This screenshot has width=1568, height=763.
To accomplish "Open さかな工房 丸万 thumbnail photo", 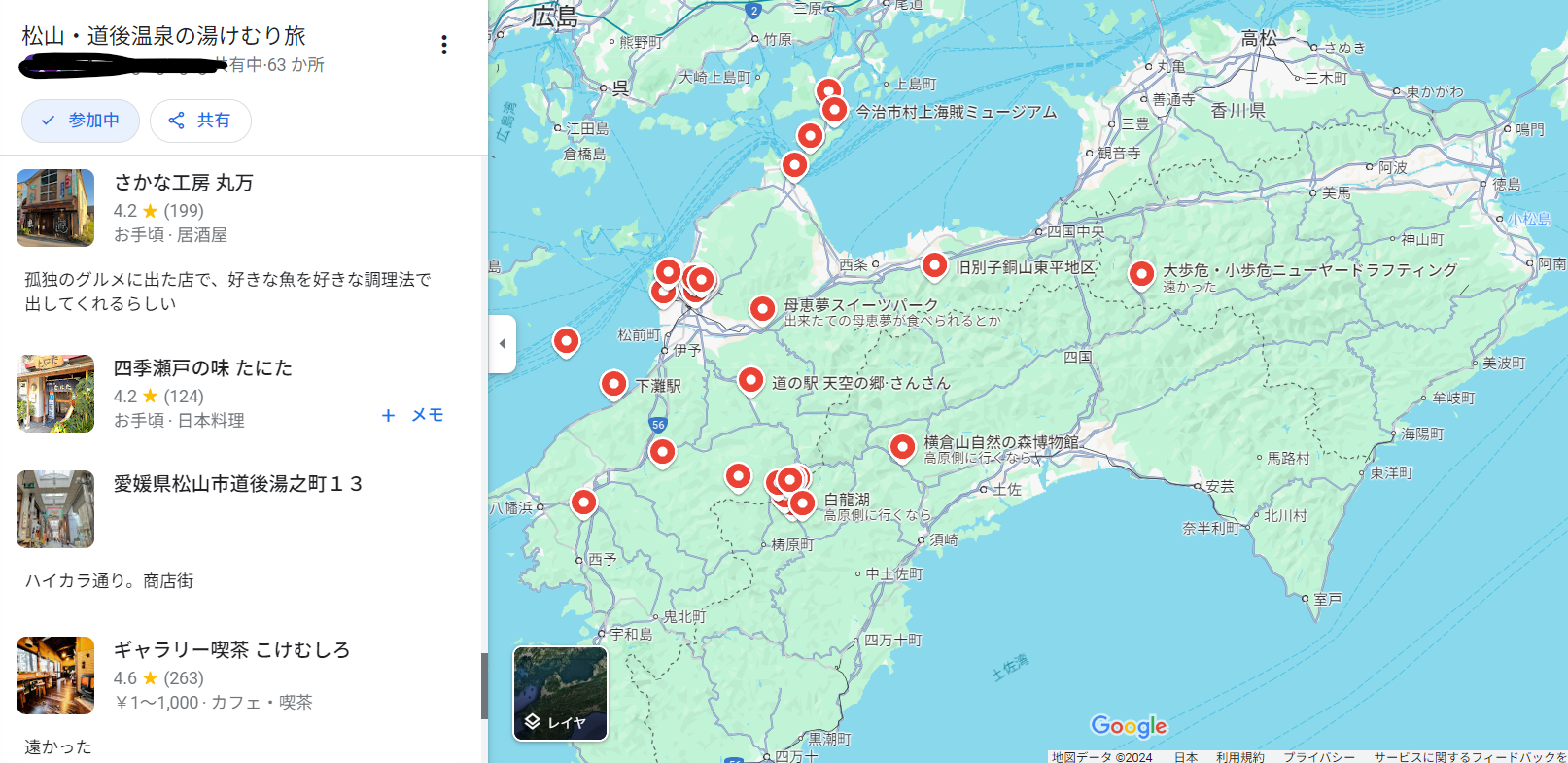I will click(55, 208).
